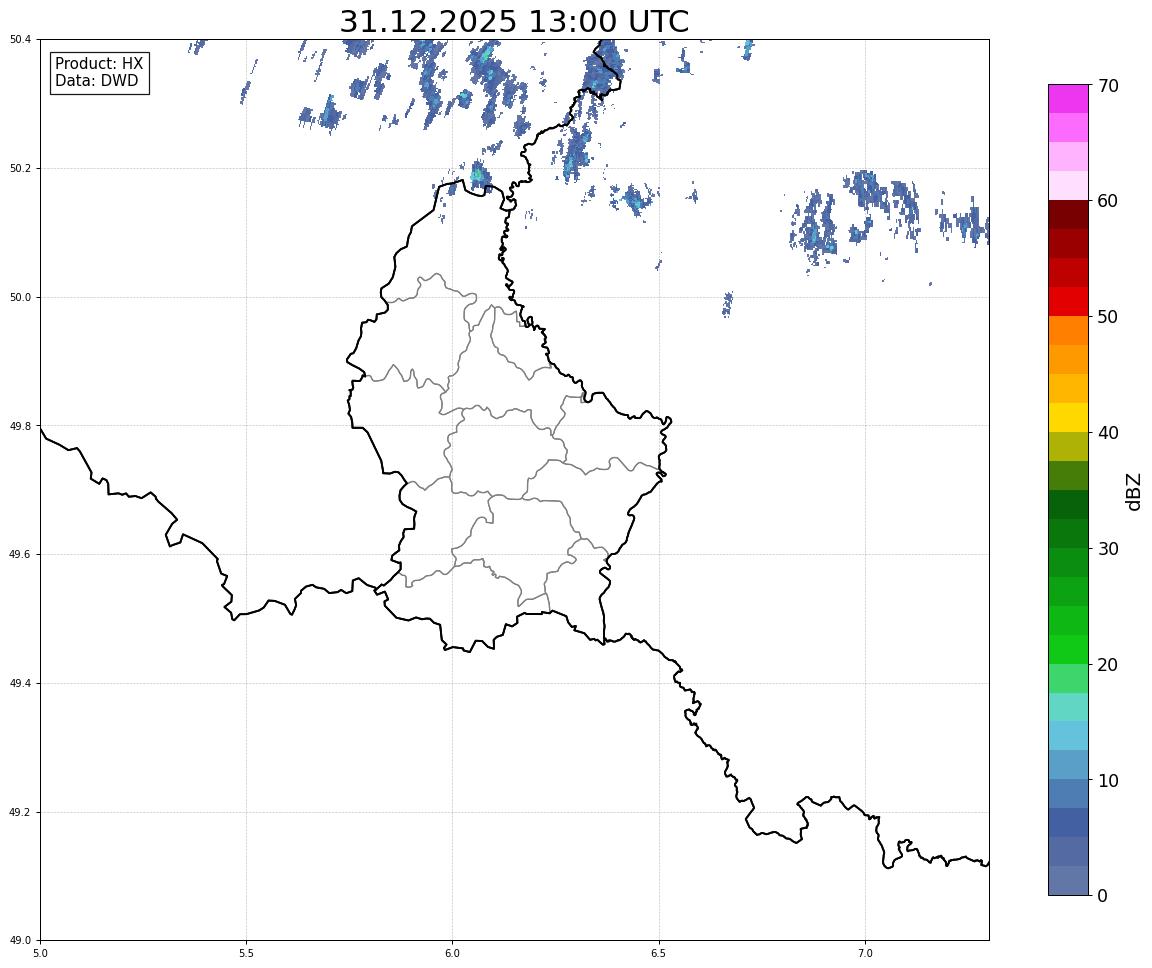Click the yellow swatch just above the 40 tick

[x=1068, y=417]
